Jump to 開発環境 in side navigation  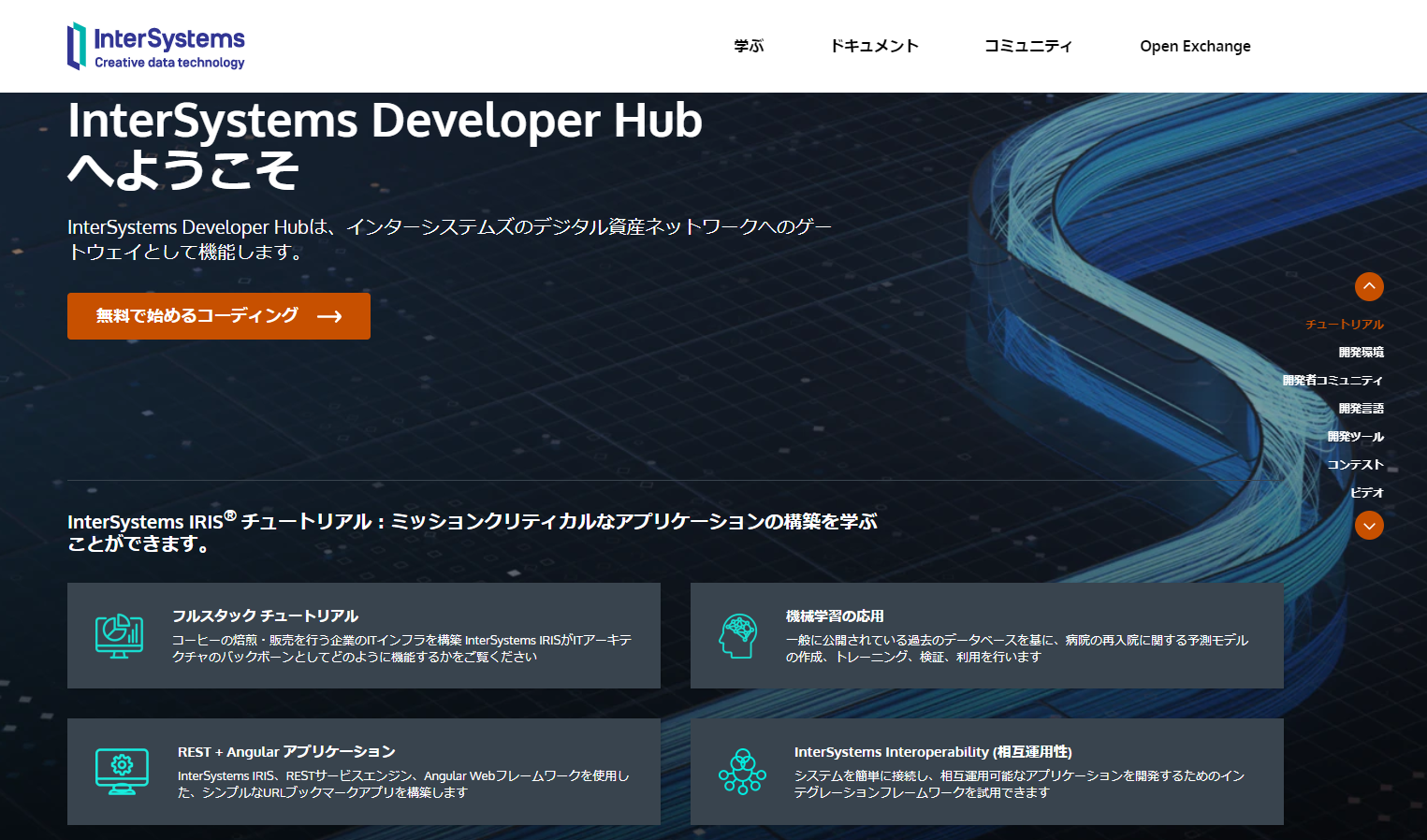1361,353
